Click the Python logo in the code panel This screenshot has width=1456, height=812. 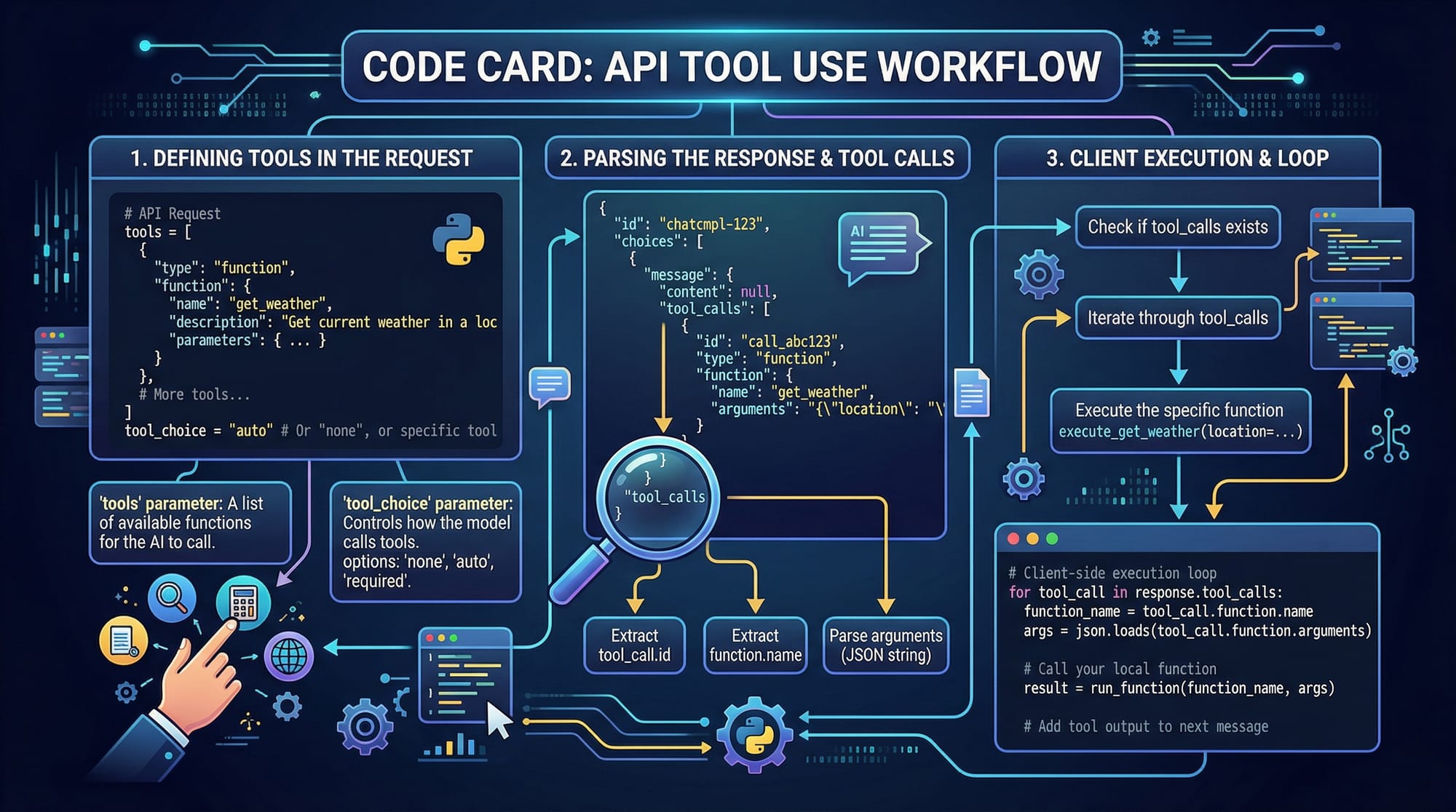(458, 239)
